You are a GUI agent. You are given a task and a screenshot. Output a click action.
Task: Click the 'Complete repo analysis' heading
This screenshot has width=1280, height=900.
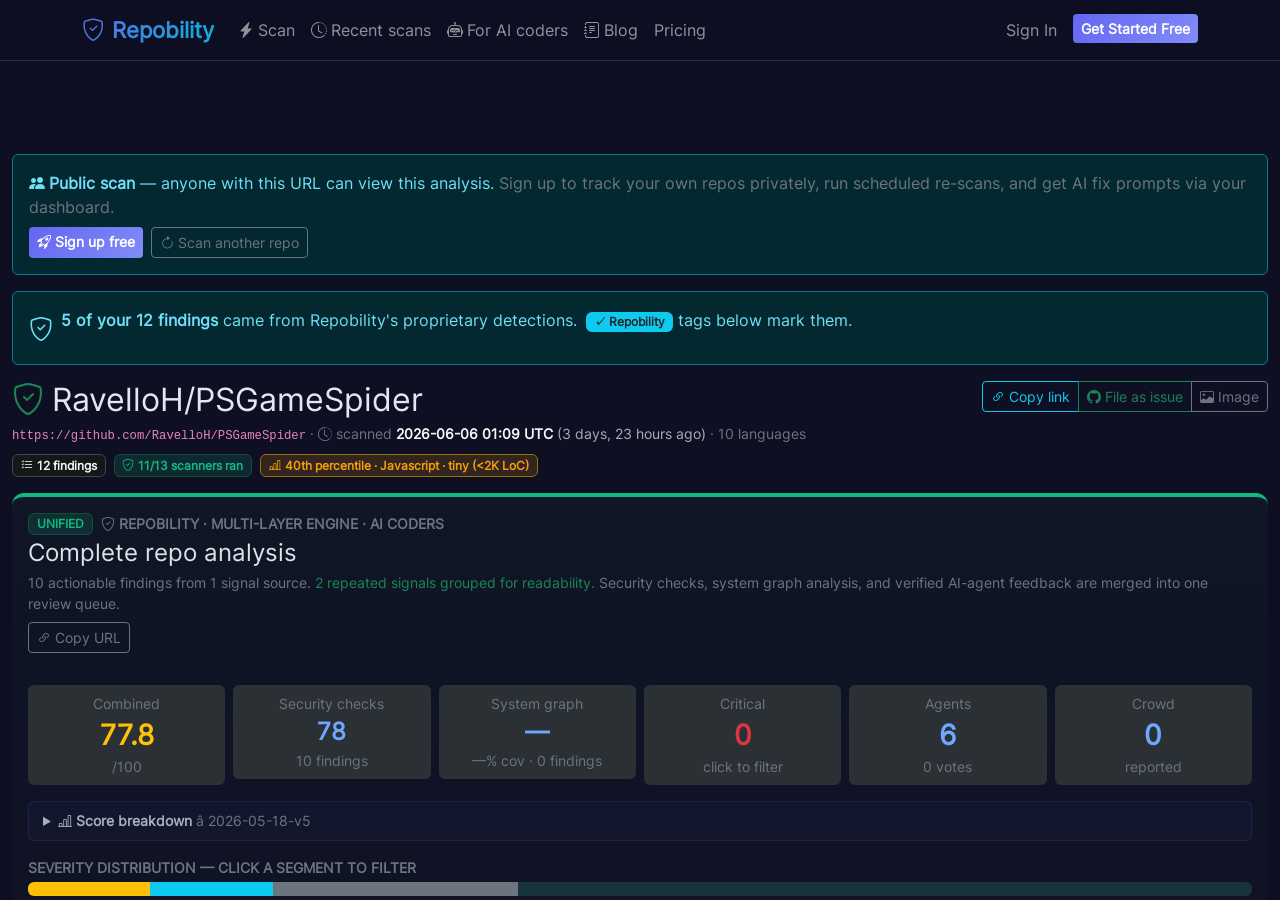click(162, 552)
